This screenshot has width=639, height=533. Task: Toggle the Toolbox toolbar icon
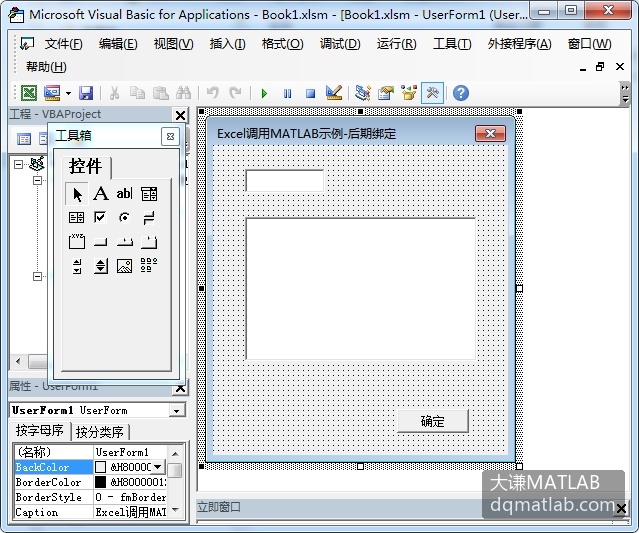(x=432, y=93)
